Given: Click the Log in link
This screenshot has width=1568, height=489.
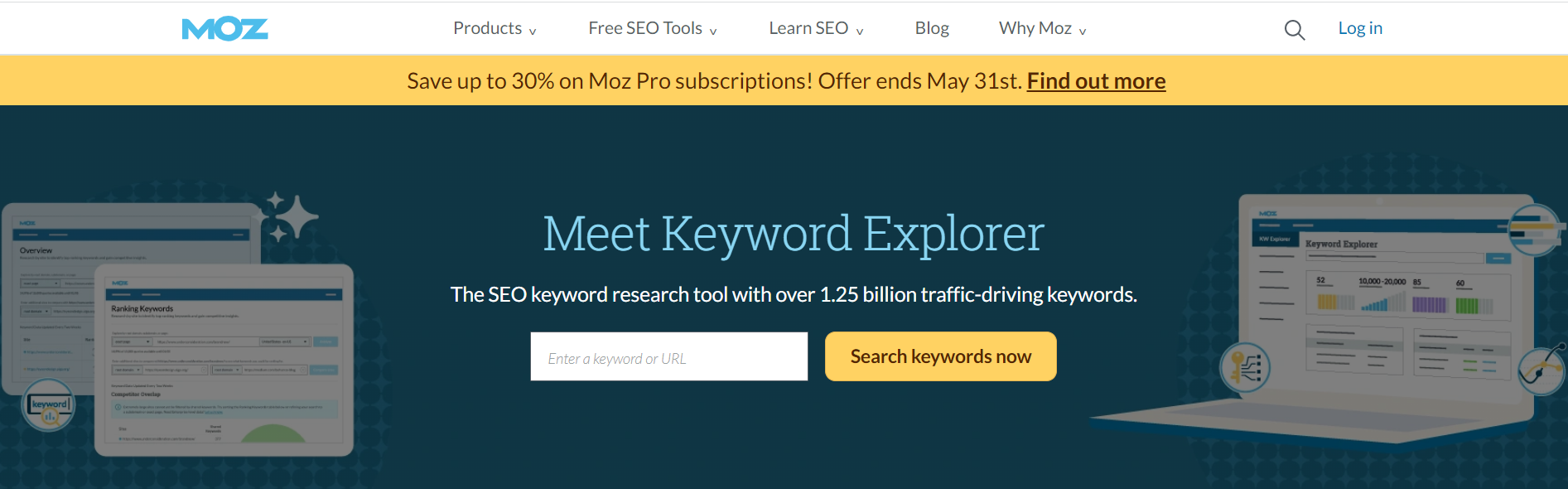Looking at the screenshot, I should click(1360, 28).
